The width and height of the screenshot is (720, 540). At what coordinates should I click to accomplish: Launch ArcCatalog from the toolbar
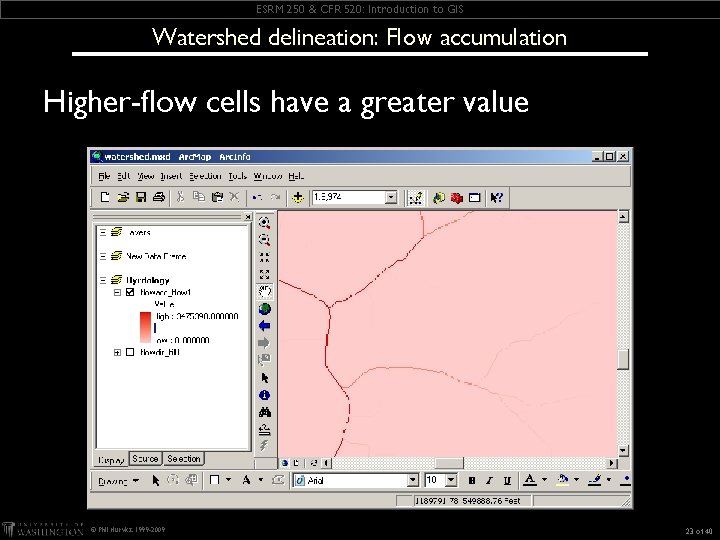[439, 197]
